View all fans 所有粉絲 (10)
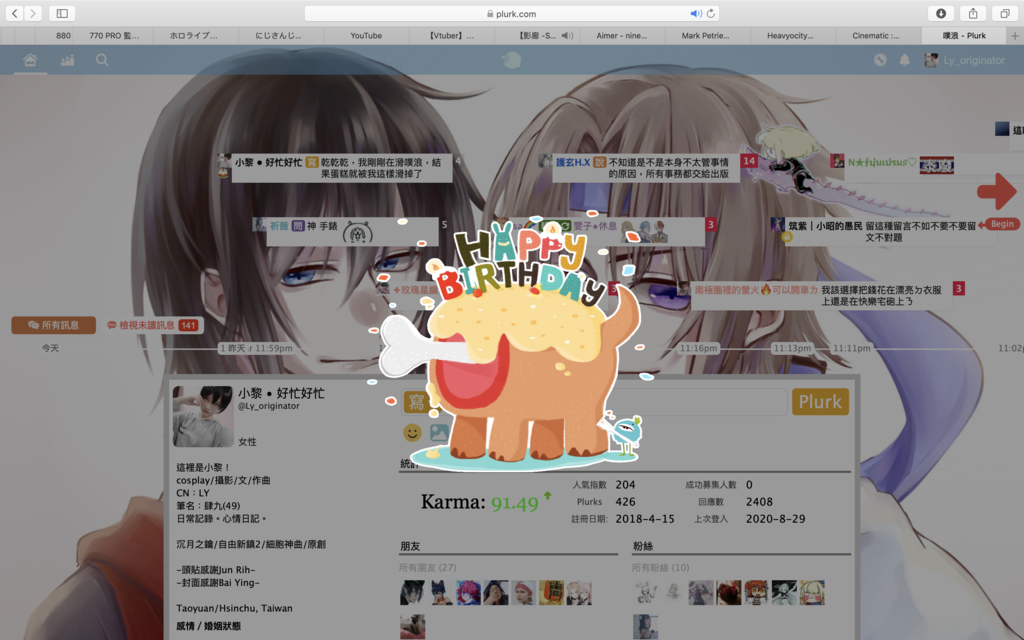This screenshot has width=1024, height=640. pos(660,568)
